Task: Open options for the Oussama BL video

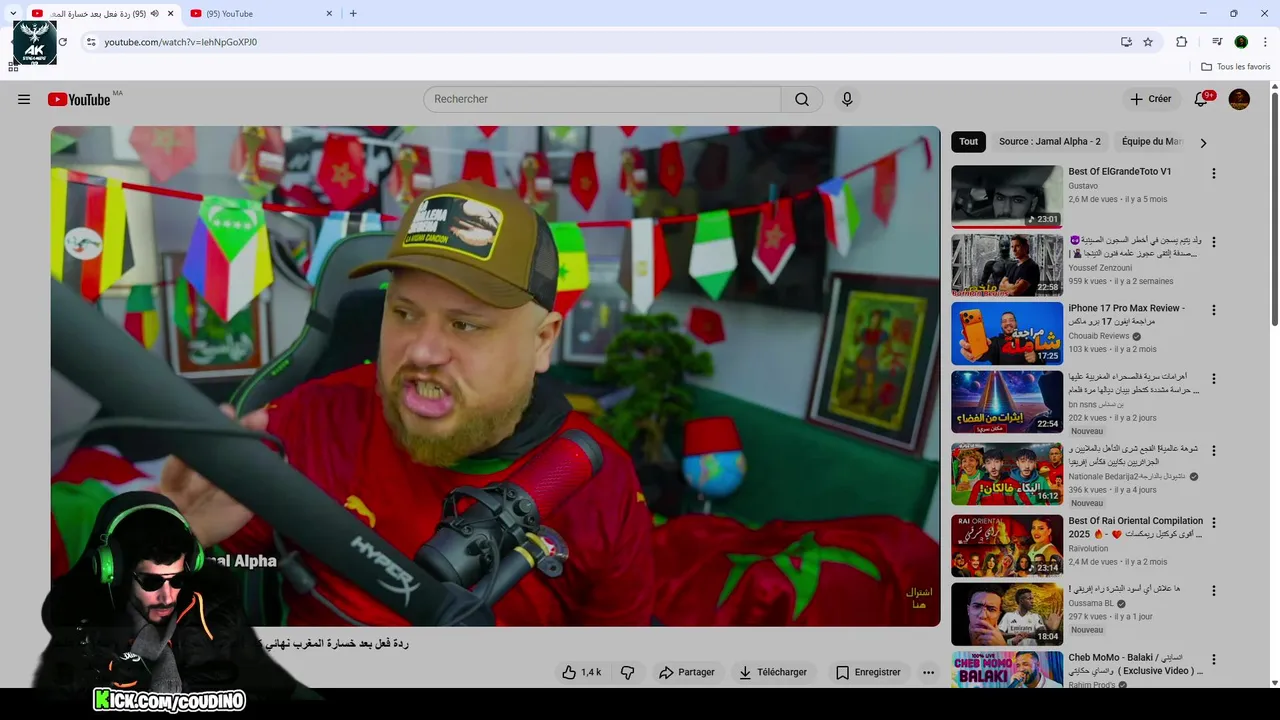Action: point(1214,591)
